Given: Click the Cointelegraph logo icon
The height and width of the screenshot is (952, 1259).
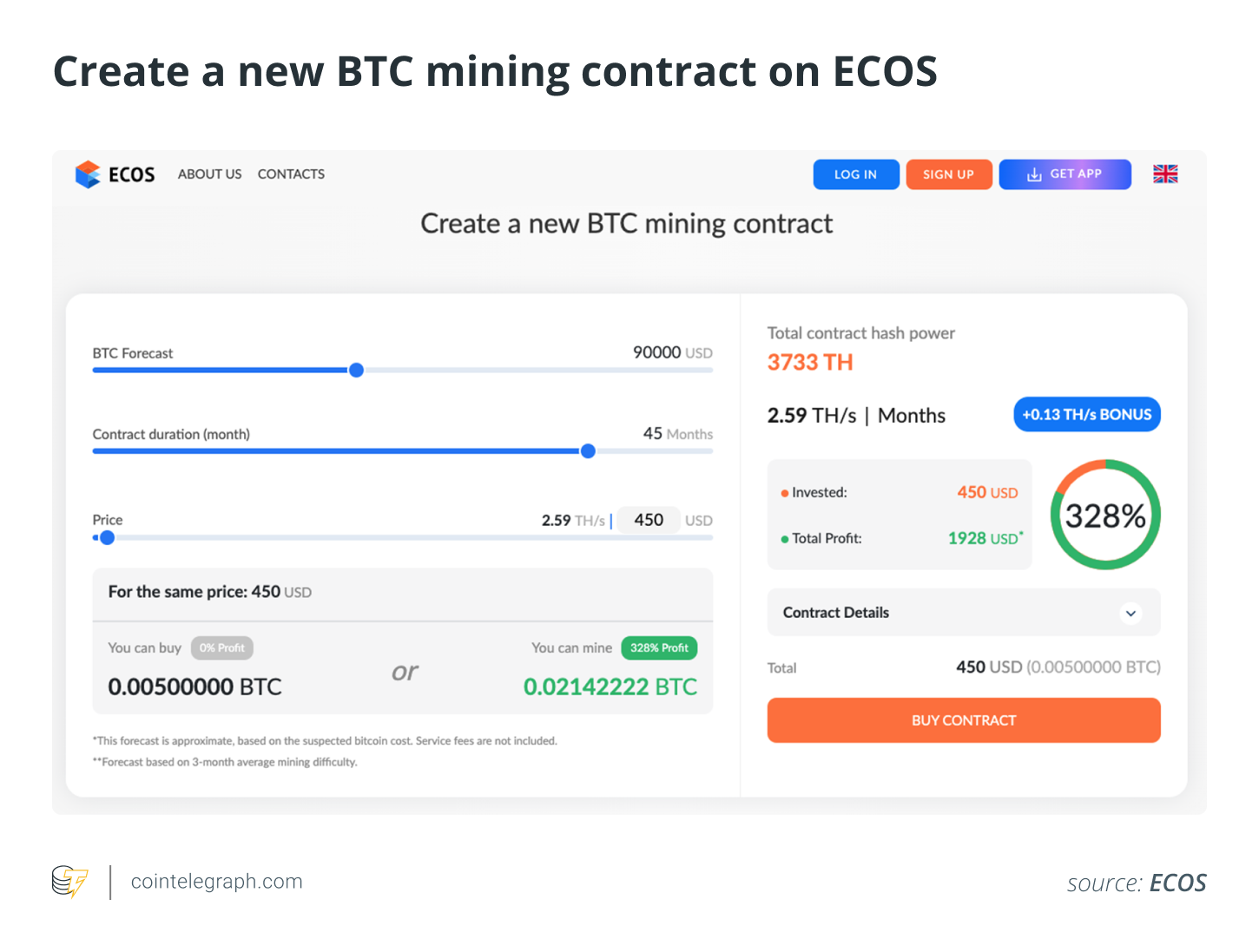Looking at the screenshot, I should pos(69,882).
